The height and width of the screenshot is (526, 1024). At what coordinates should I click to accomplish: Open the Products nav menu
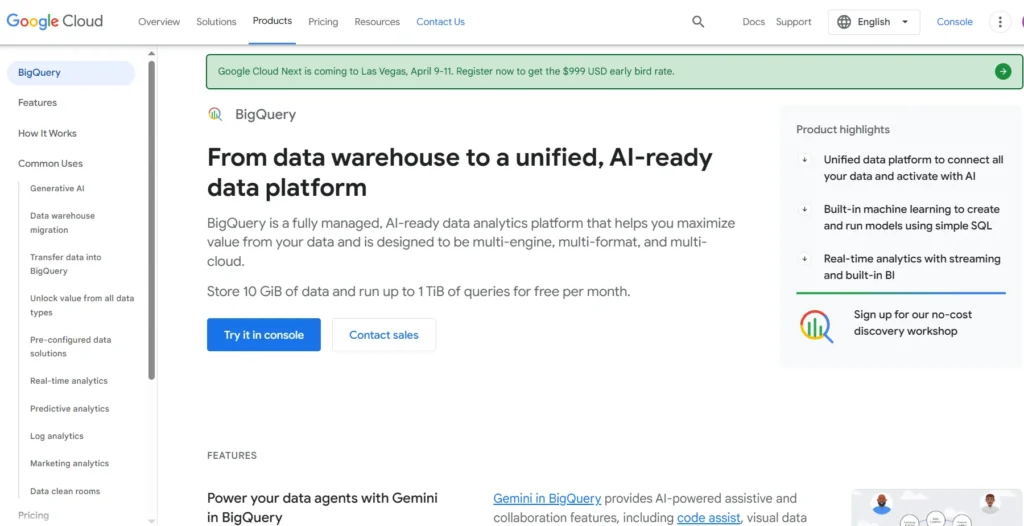pyautogui.click(x=272, y=21)
